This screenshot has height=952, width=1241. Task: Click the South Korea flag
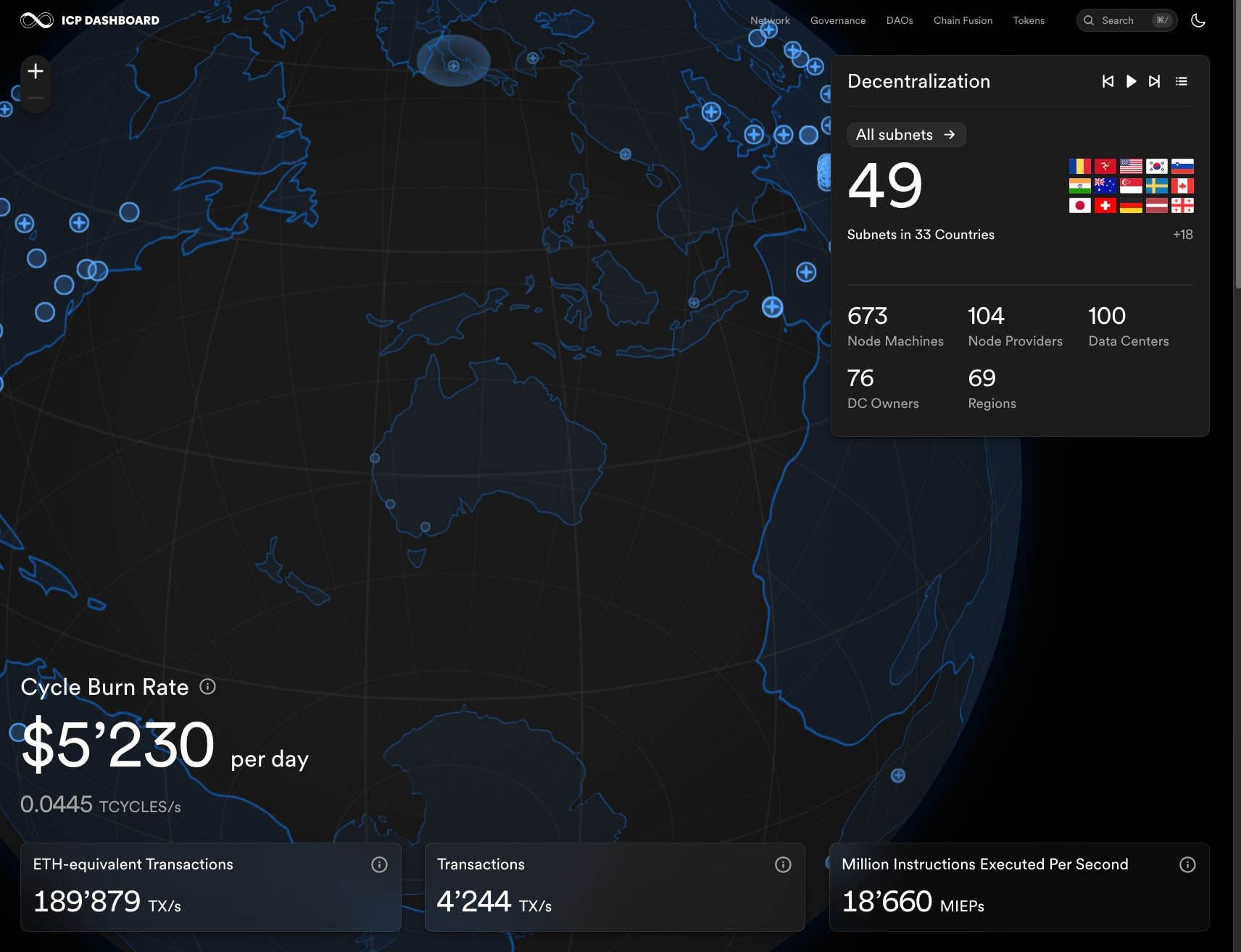(x=1157, y=167)
